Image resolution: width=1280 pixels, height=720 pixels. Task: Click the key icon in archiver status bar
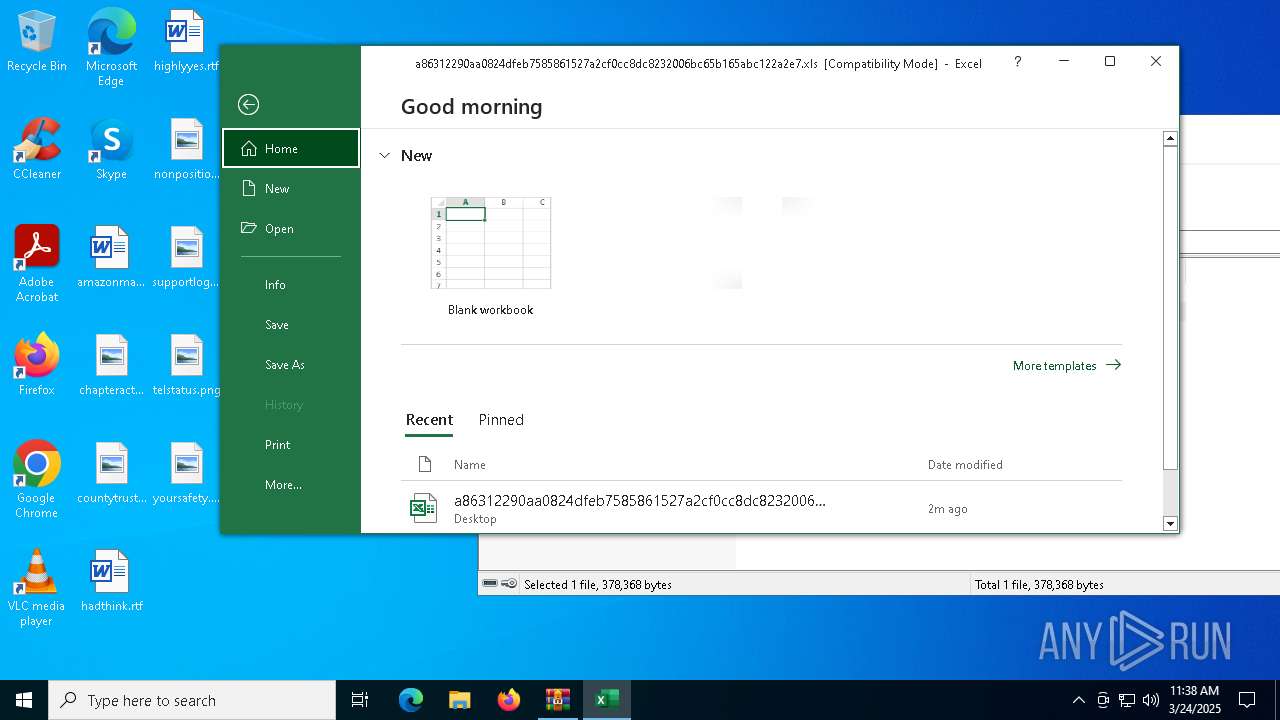pyautogui.click(x=509, y=584)
